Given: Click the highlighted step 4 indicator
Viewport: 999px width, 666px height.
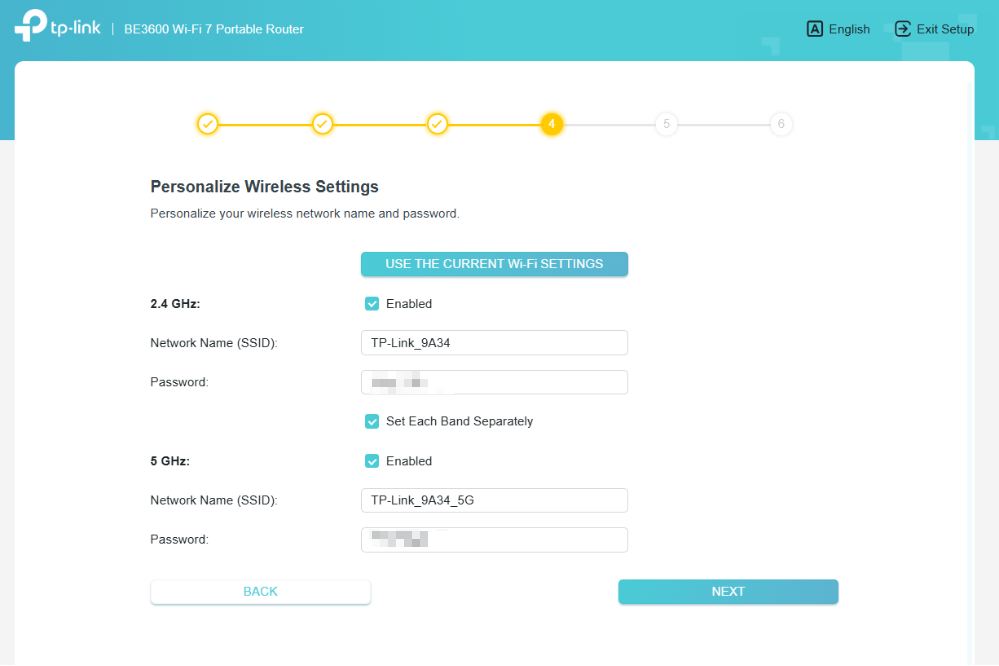Looking at the screenshot, I should click(551, 124).
